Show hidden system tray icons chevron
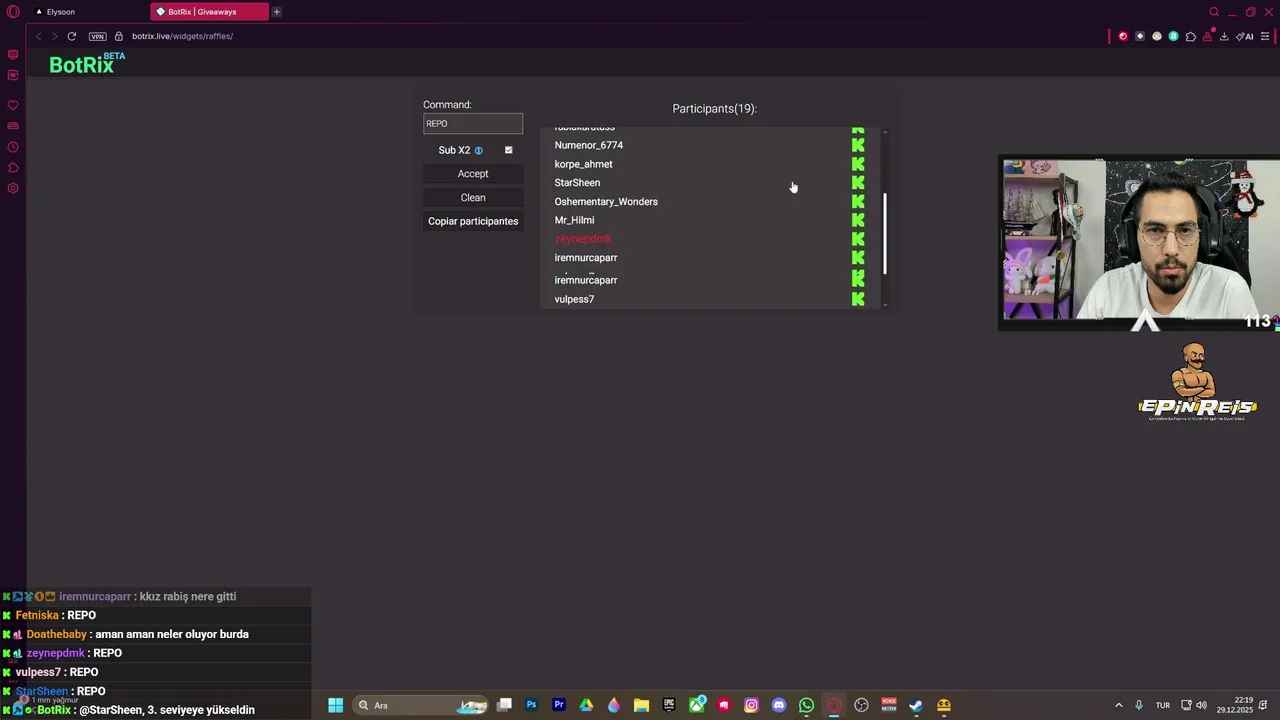This screenshot has width=1280, height=720. (1119, 705)
